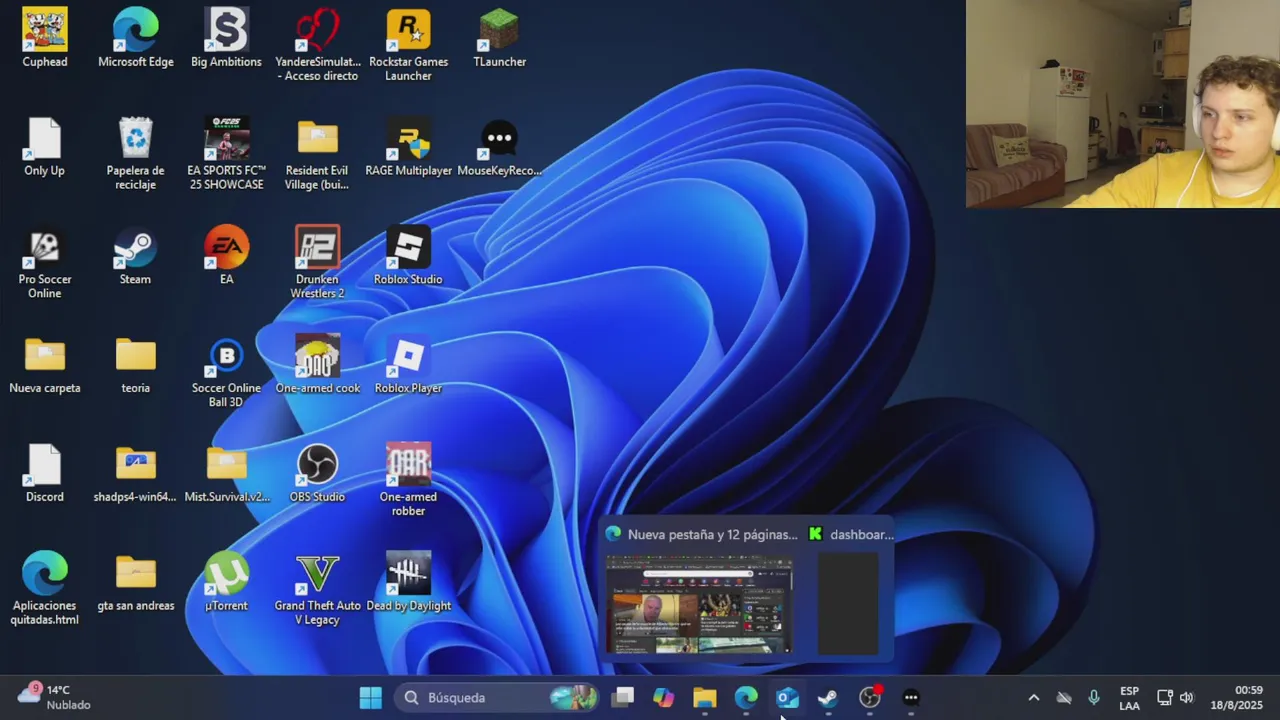Select the RAGE Multiplayer shortcut
1280x720 pixels.
click(x=408, y=147)
